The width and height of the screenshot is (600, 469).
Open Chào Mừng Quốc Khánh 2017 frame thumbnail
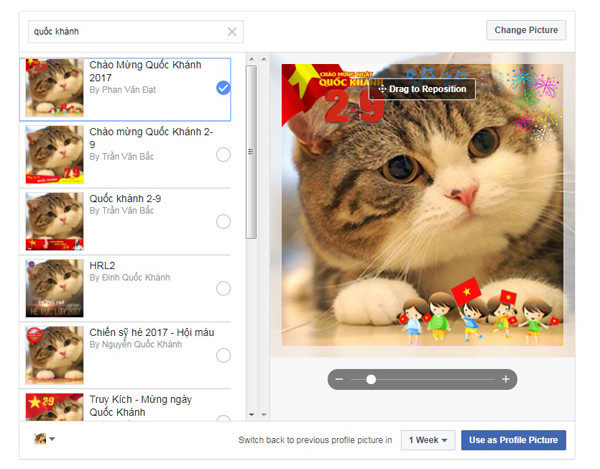[x=54, y=88]
